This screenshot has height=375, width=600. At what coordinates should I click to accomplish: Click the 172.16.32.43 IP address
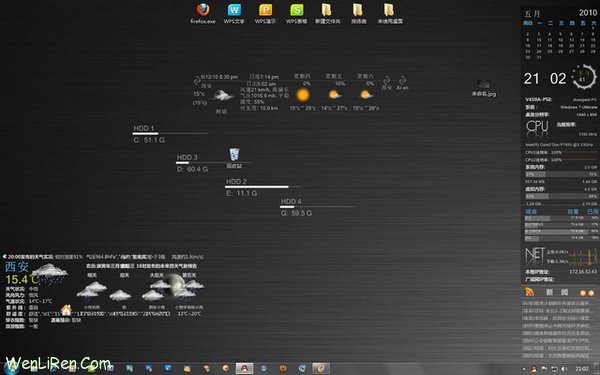[583, 272]
